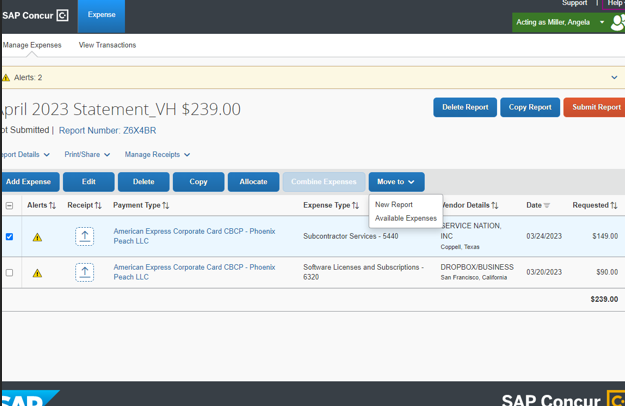Choose Available Expenses from Move to menu

[406, 218]
